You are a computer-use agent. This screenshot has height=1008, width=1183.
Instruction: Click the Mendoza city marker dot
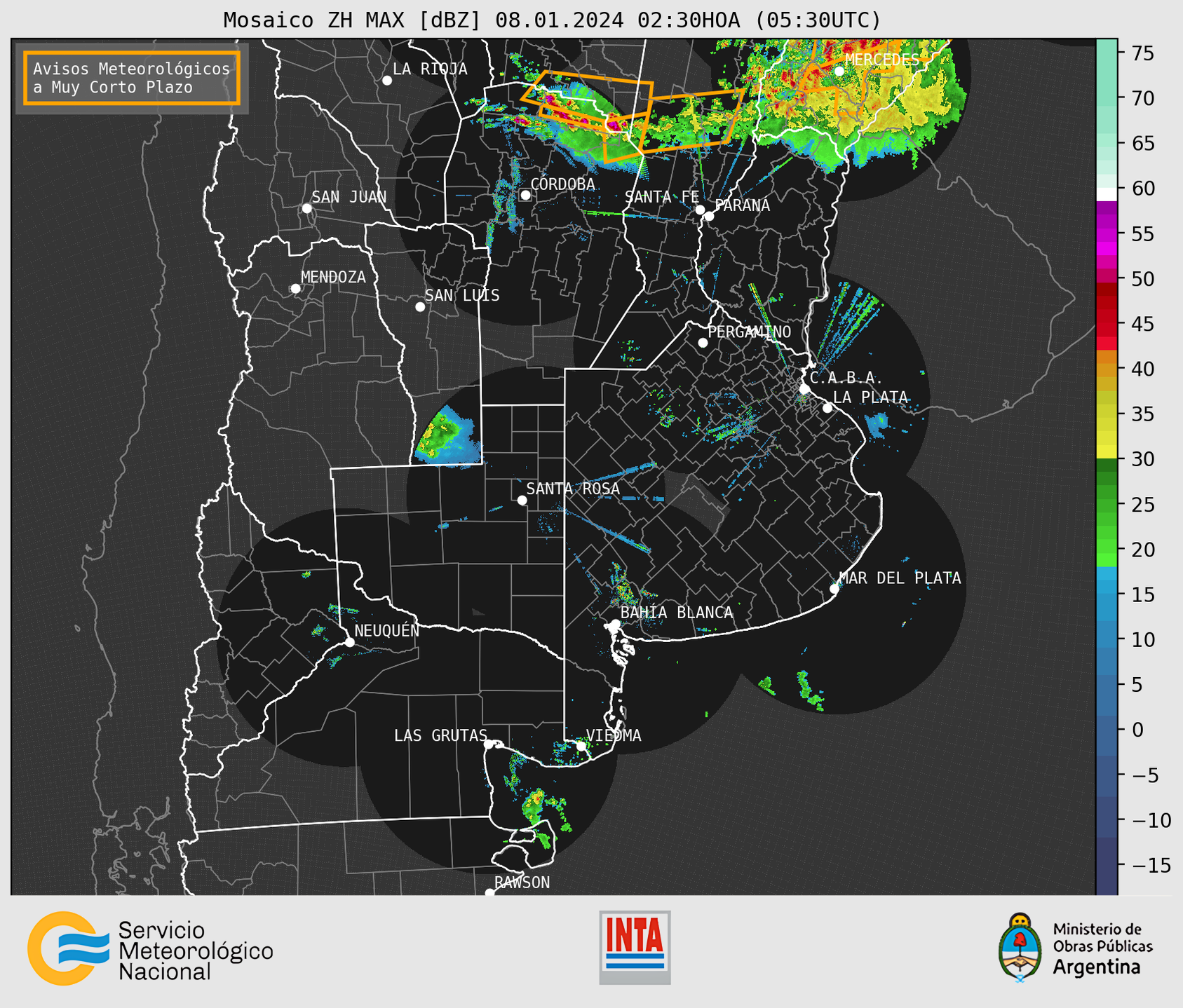click(295, 289)
